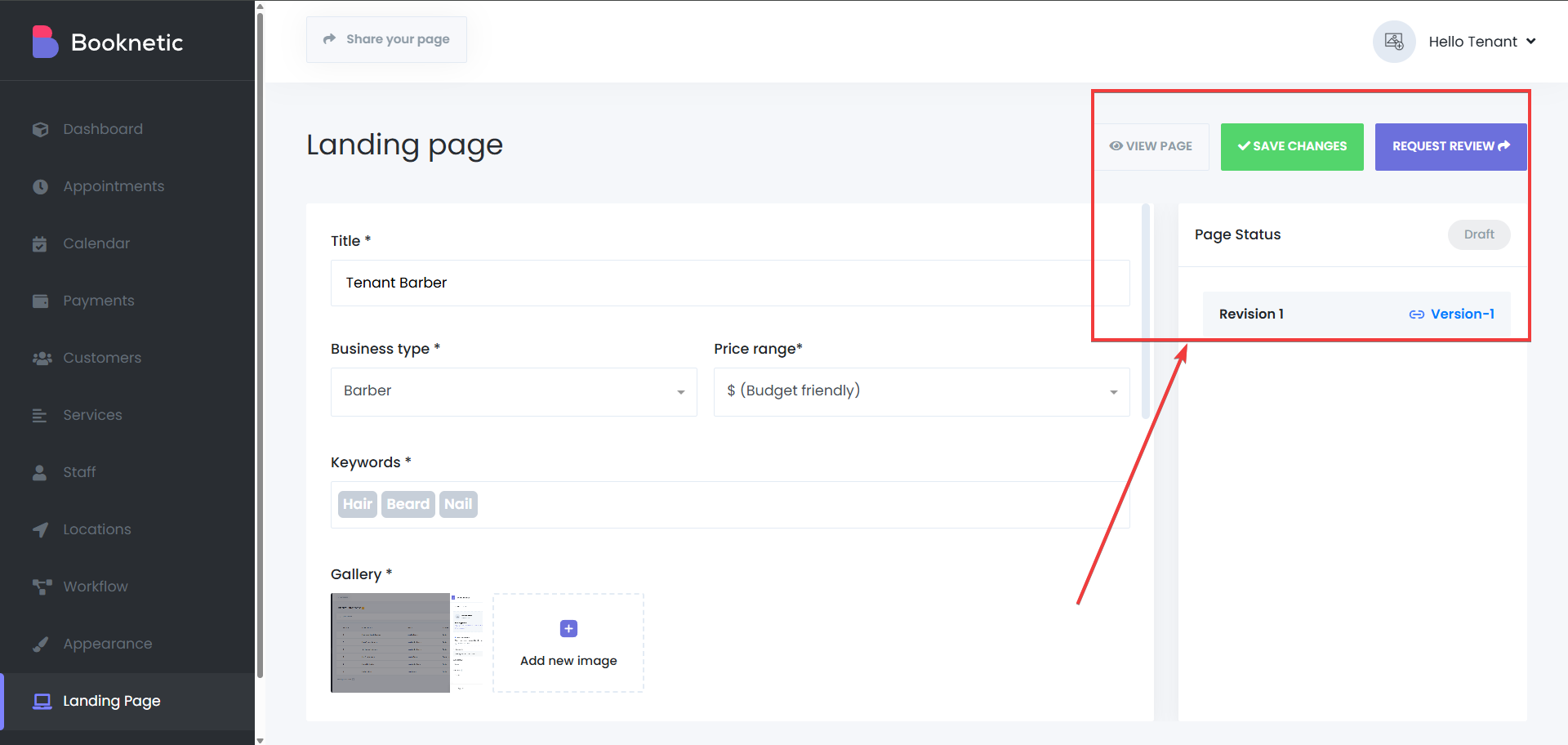Click the Booknetic logo icon

45,42
